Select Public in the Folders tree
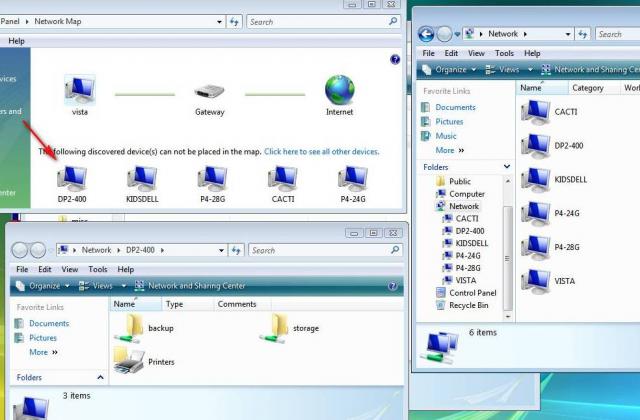Screen dimensions: 640x420 [453, 181]
